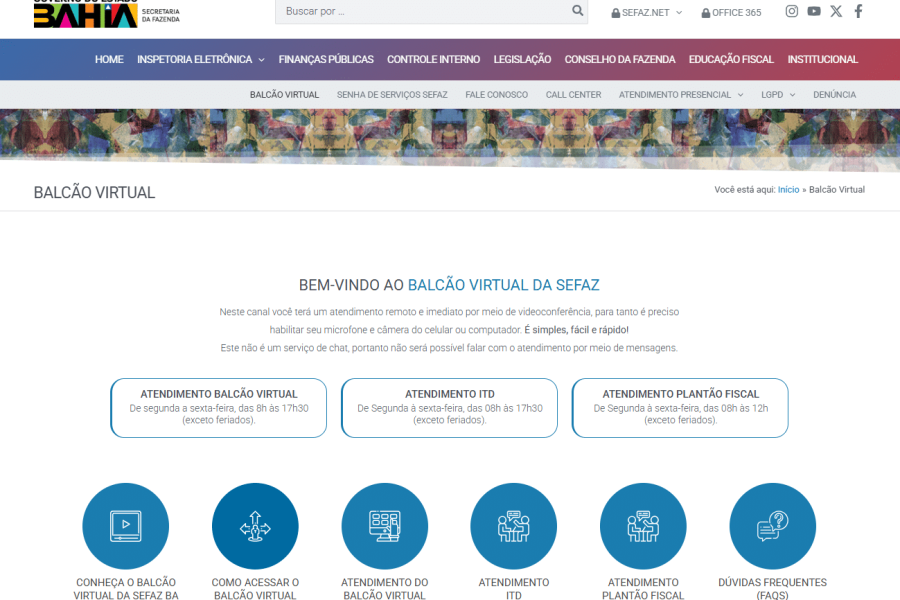Click the Atendimento ITD circular icon
The image size is (900, 600).
click(x=513, y=525)
